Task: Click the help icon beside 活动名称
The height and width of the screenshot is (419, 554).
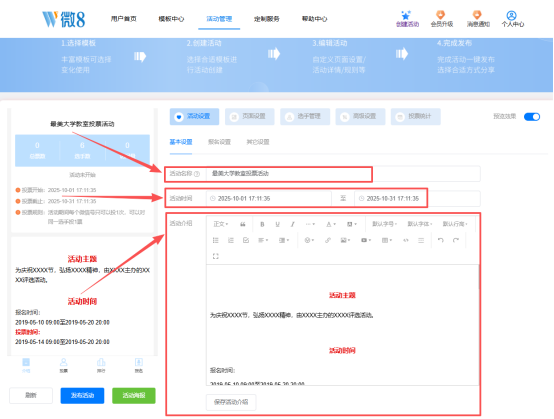Action: pos(197,174)
